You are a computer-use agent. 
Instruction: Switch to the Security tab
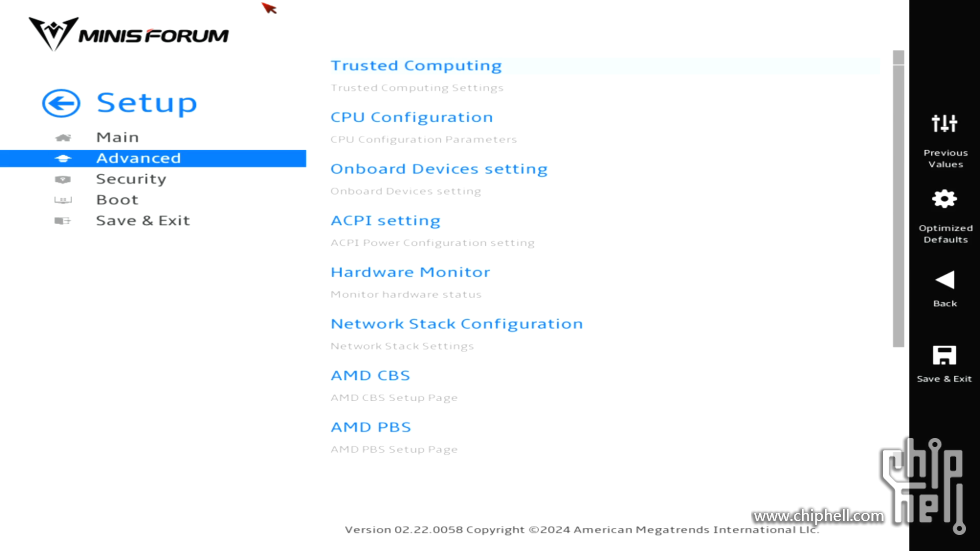pyautogui.click(x=131, y=179)
